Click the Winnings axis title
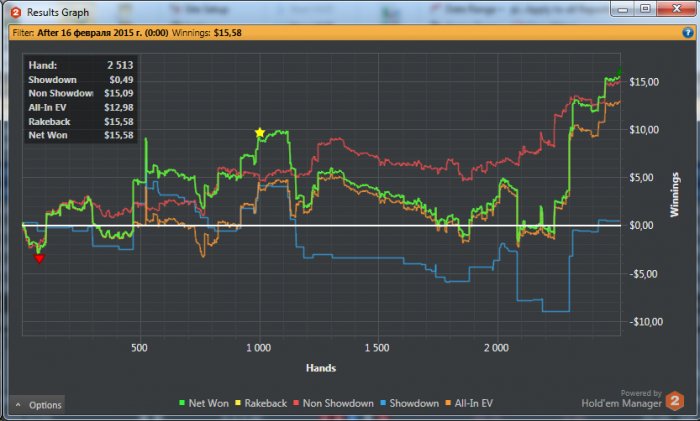Screen dimensions: 700x421 tap(675, 195)
